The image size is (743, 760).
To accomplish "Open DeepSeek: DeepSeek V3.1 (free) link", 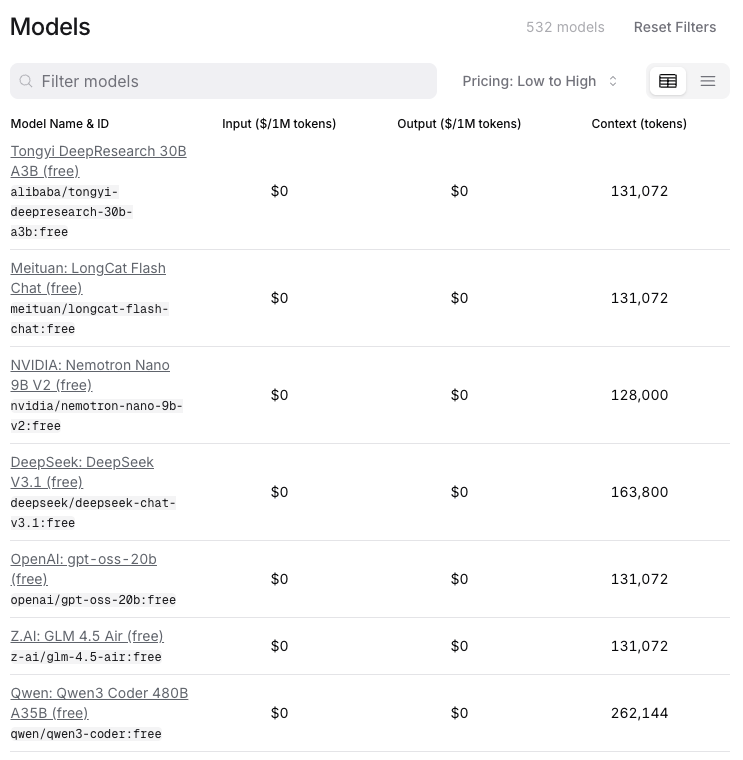I will pyautogui.click(x=82, y=472).
